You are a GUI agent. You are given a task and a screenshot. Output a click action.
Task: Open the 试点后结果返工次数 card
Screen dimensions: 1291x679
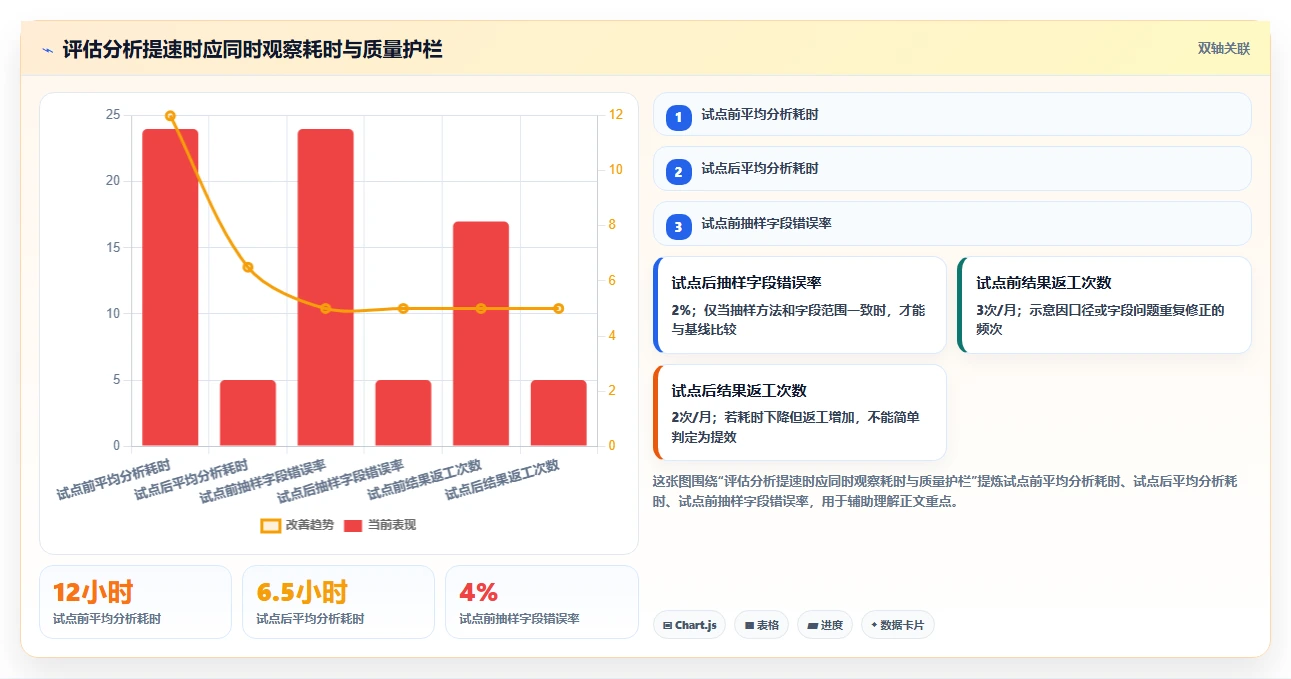pyautogui.click(x=800, y=412)
